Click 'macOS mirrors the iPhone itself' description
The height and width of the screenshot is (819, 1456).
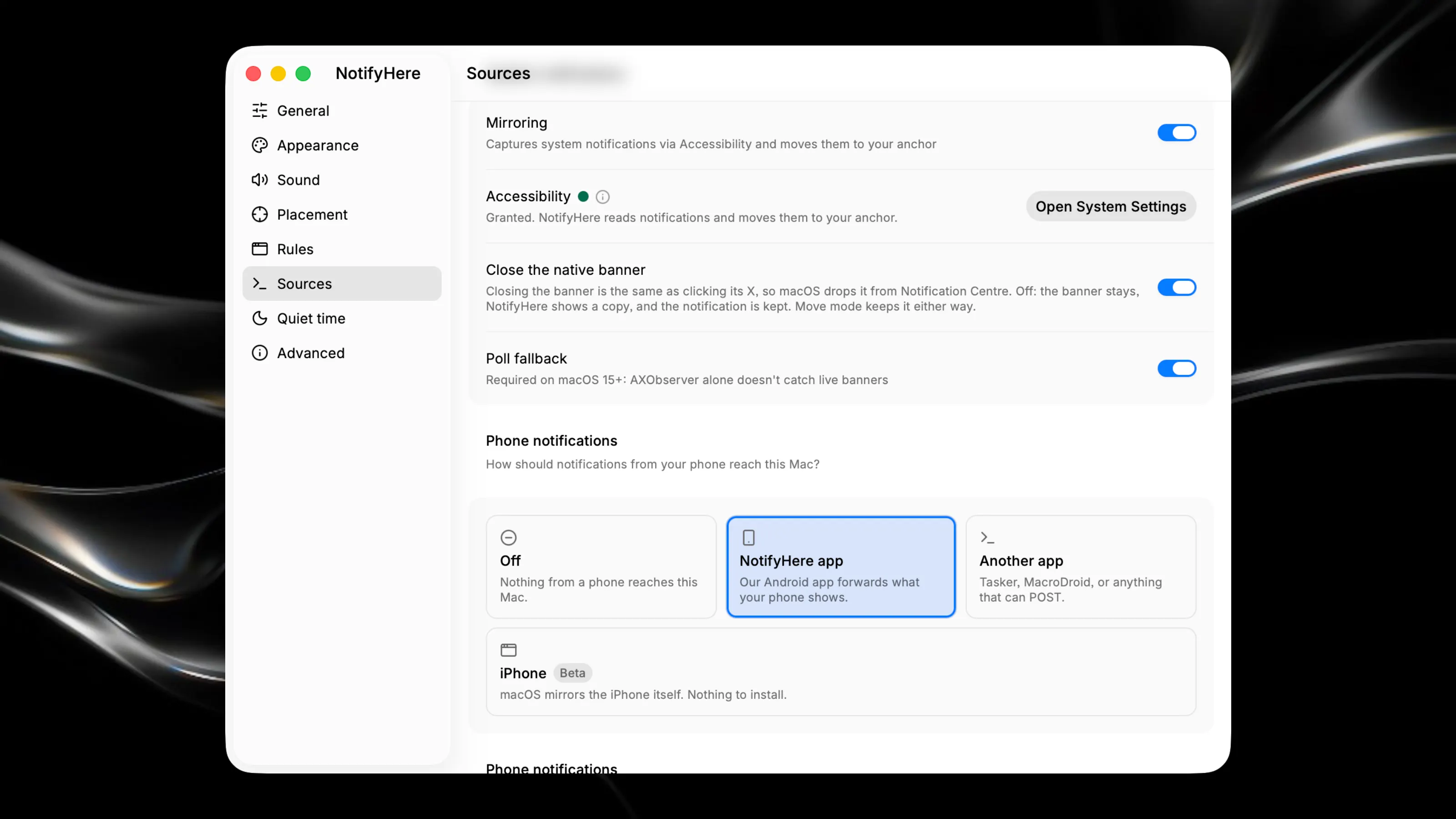643,695
